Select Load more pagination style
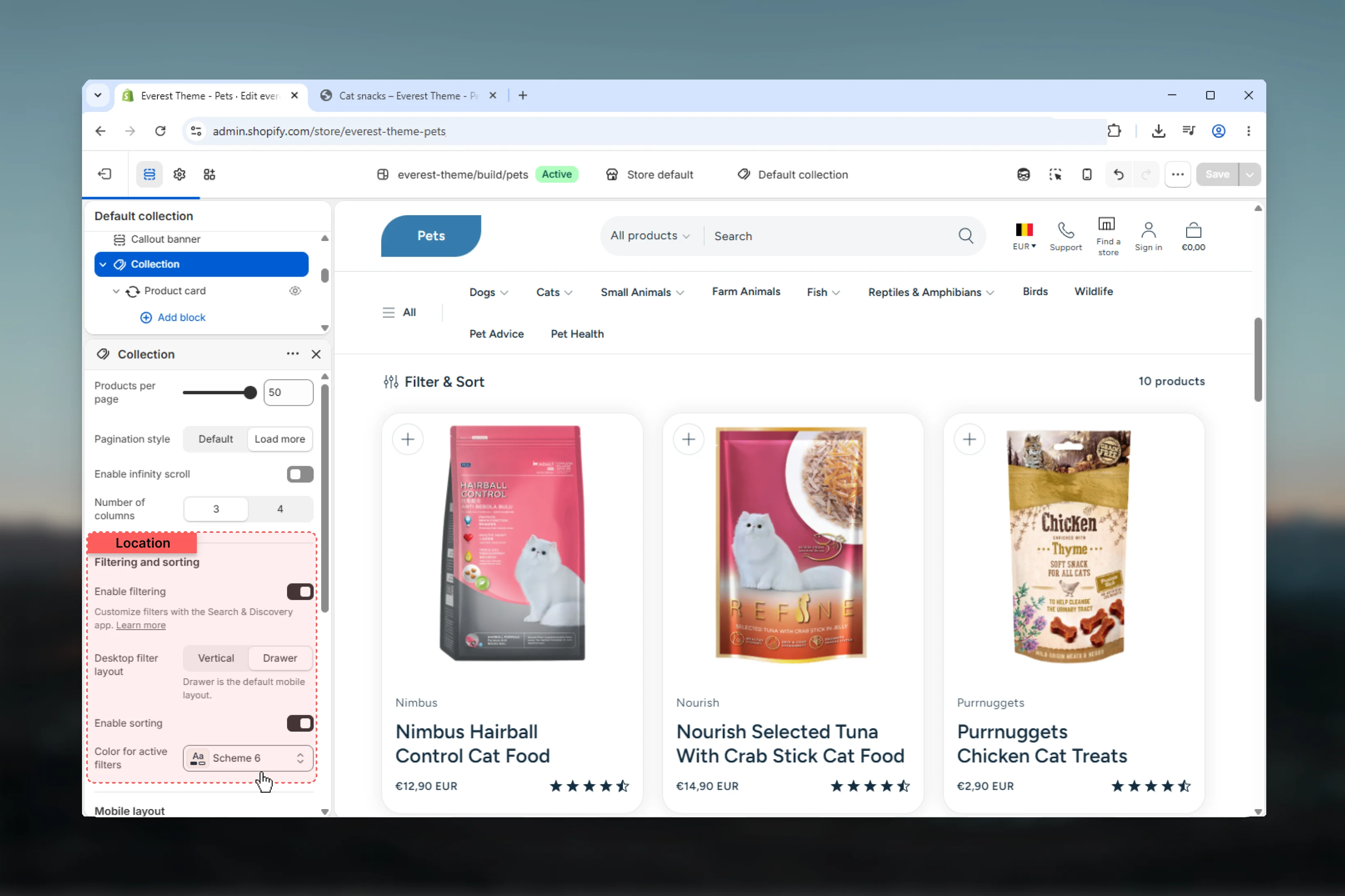The width and height of the screenshot is (1345, 896). point(280,439)
